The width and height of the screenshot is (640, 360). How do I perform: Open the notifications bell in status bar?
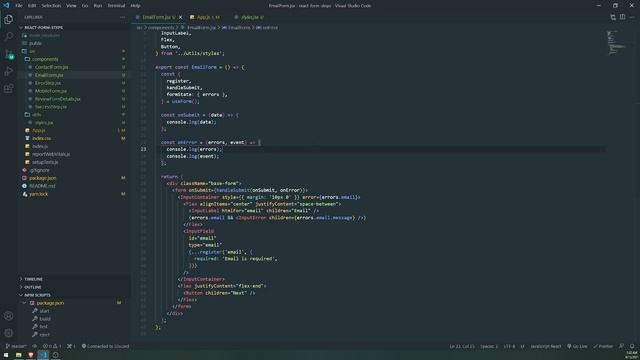(x=632, y=346)
